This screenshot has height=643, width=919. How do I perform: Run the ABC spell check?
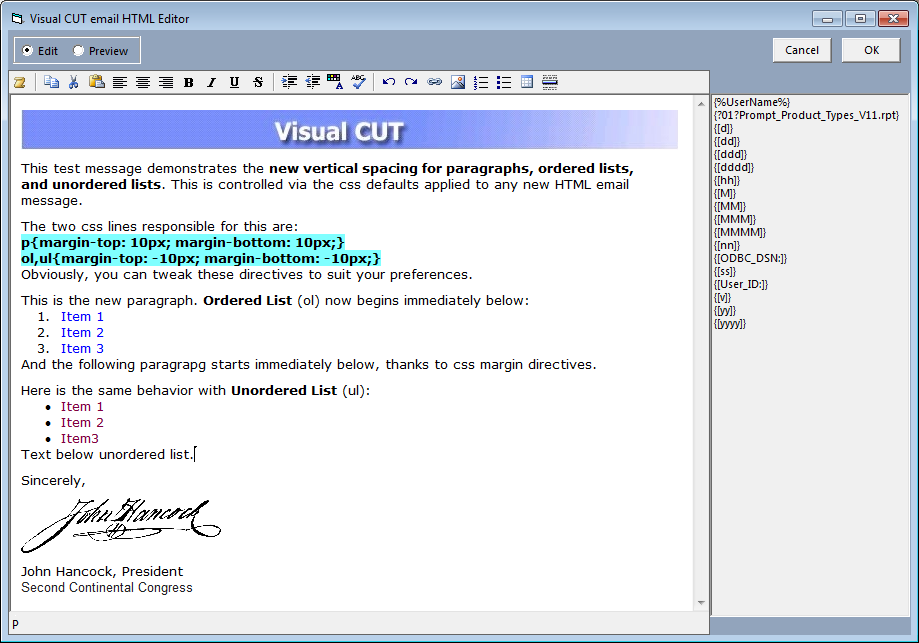[x=358, y=82]
